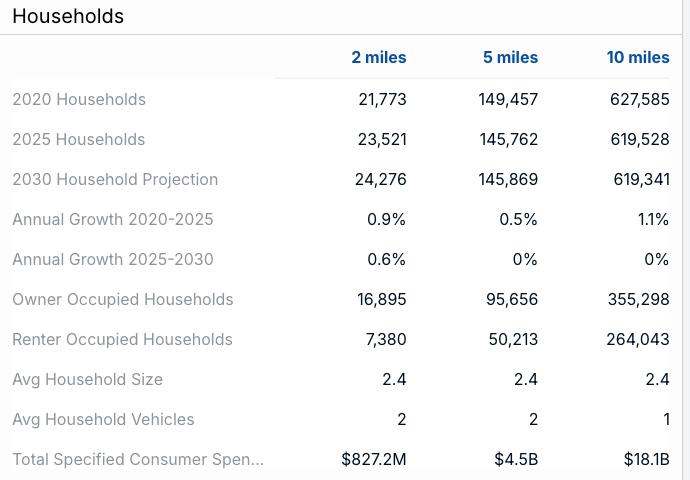Screen dimensions: 690x480
Task: Click the Renter Occupied Households label
Action: tap(122, 340)
